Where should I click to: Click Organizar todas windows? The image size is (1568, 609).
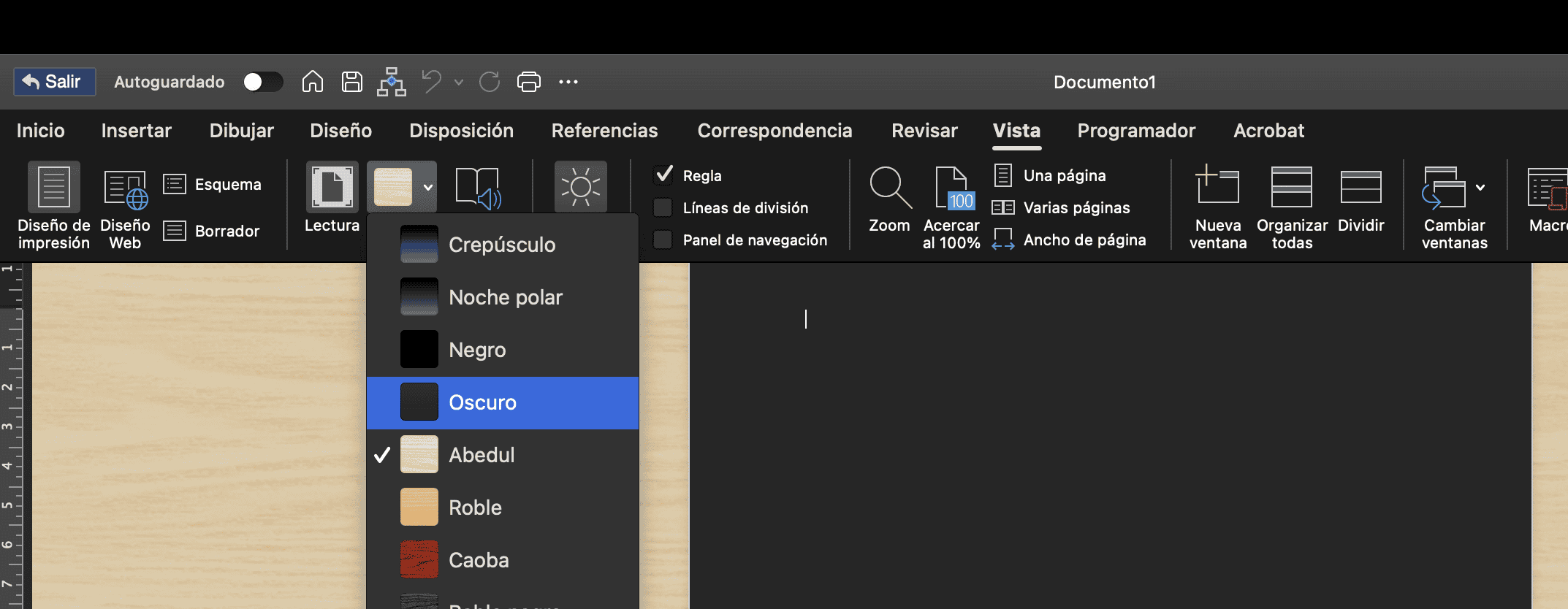[x=1292, y=207]
